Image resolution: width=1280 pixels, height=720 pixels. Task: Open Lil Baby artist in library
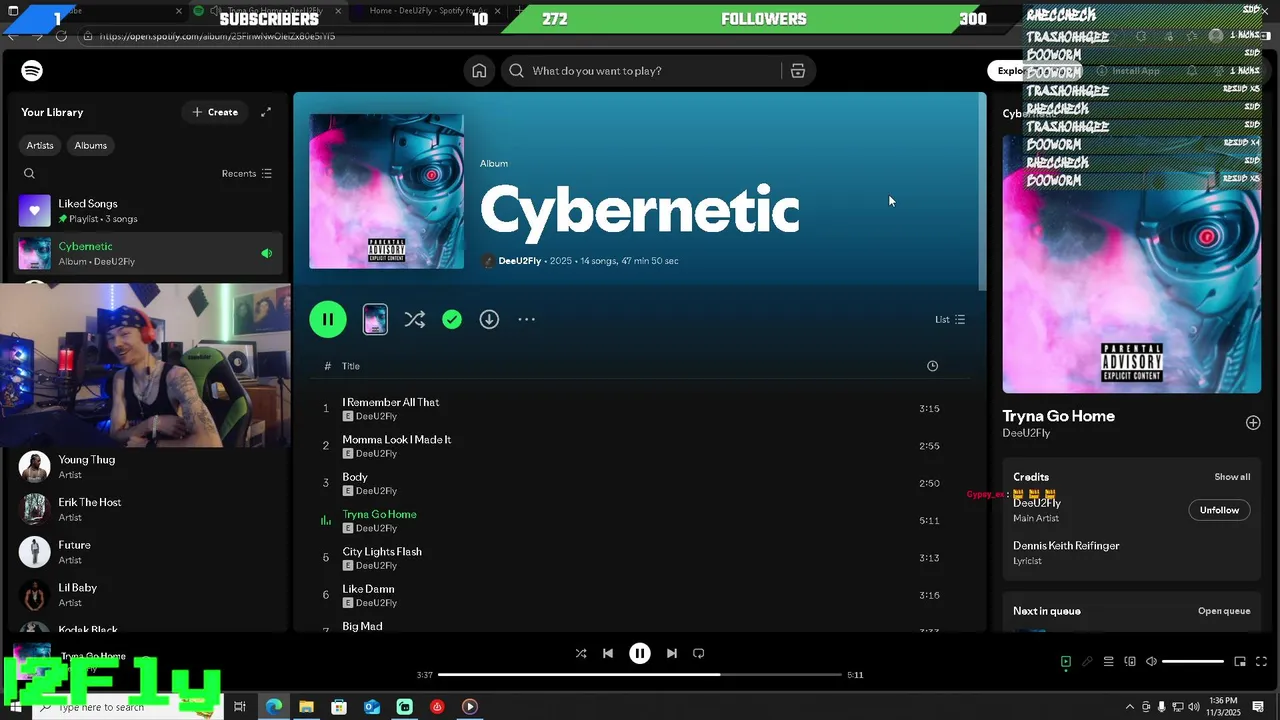(150, 595)
